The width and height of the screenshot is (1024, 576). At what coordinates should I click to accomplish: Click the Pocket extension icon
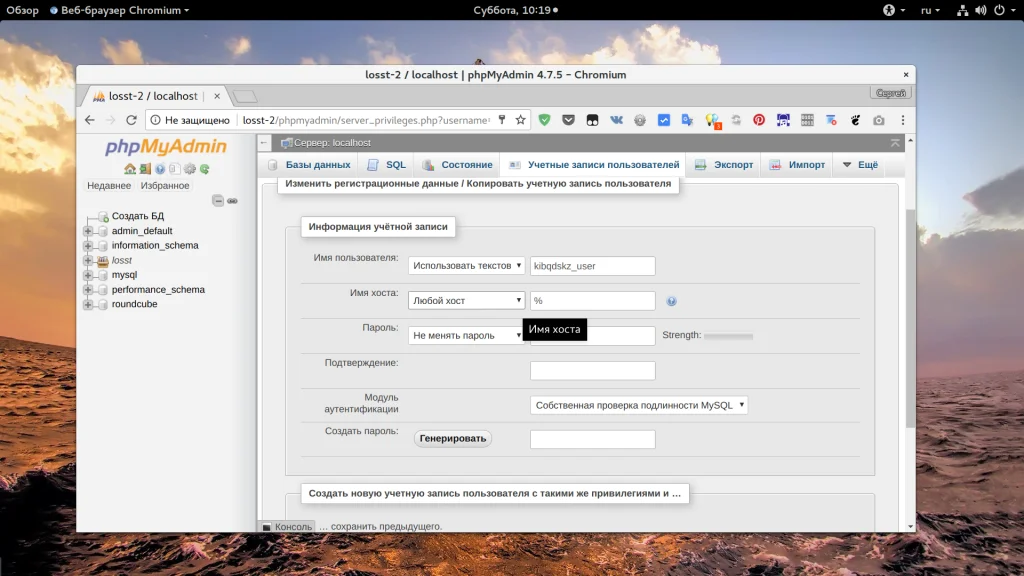(568, 120)
